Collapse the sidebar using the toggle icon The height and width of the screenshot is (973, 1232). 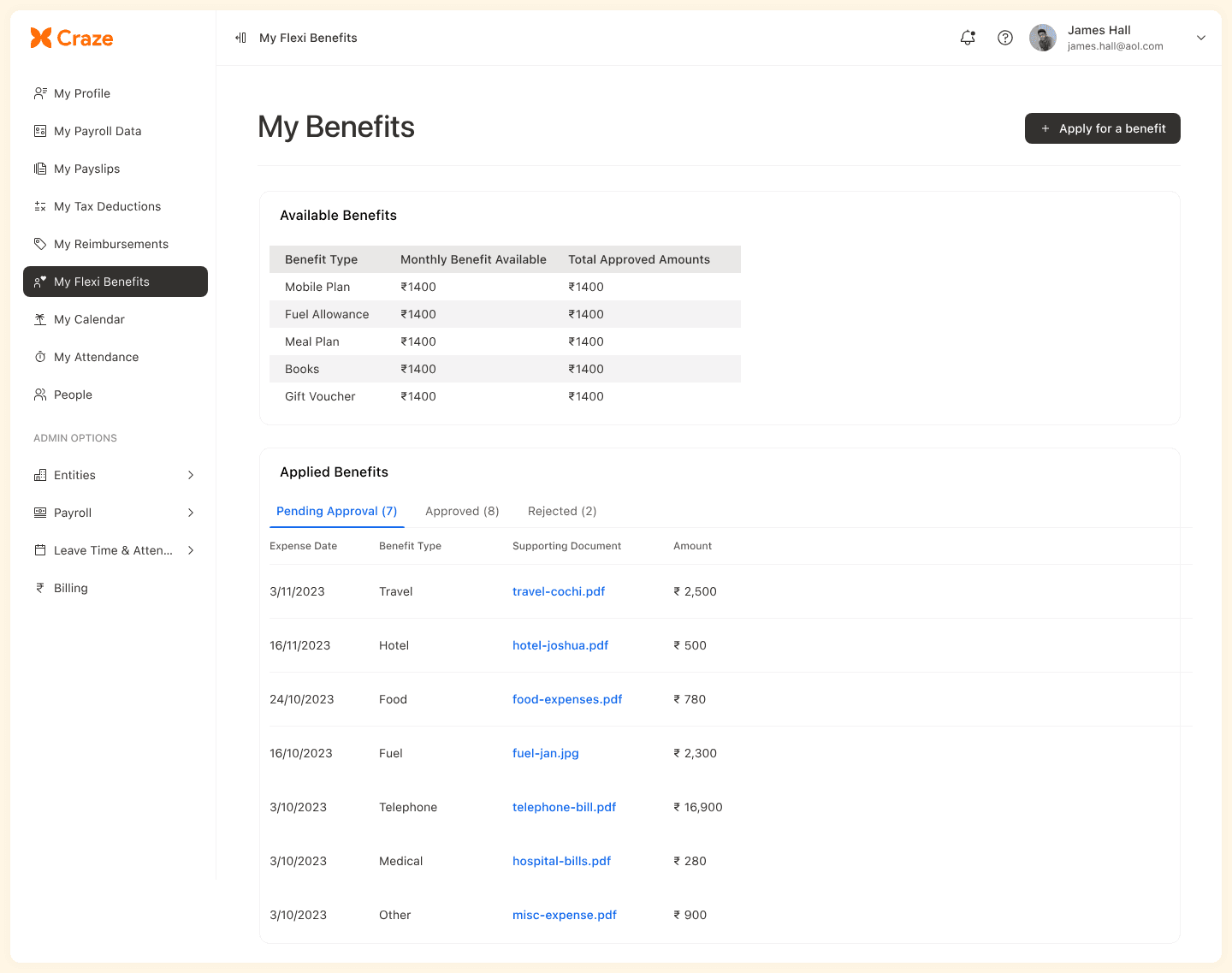pos(241,38)
